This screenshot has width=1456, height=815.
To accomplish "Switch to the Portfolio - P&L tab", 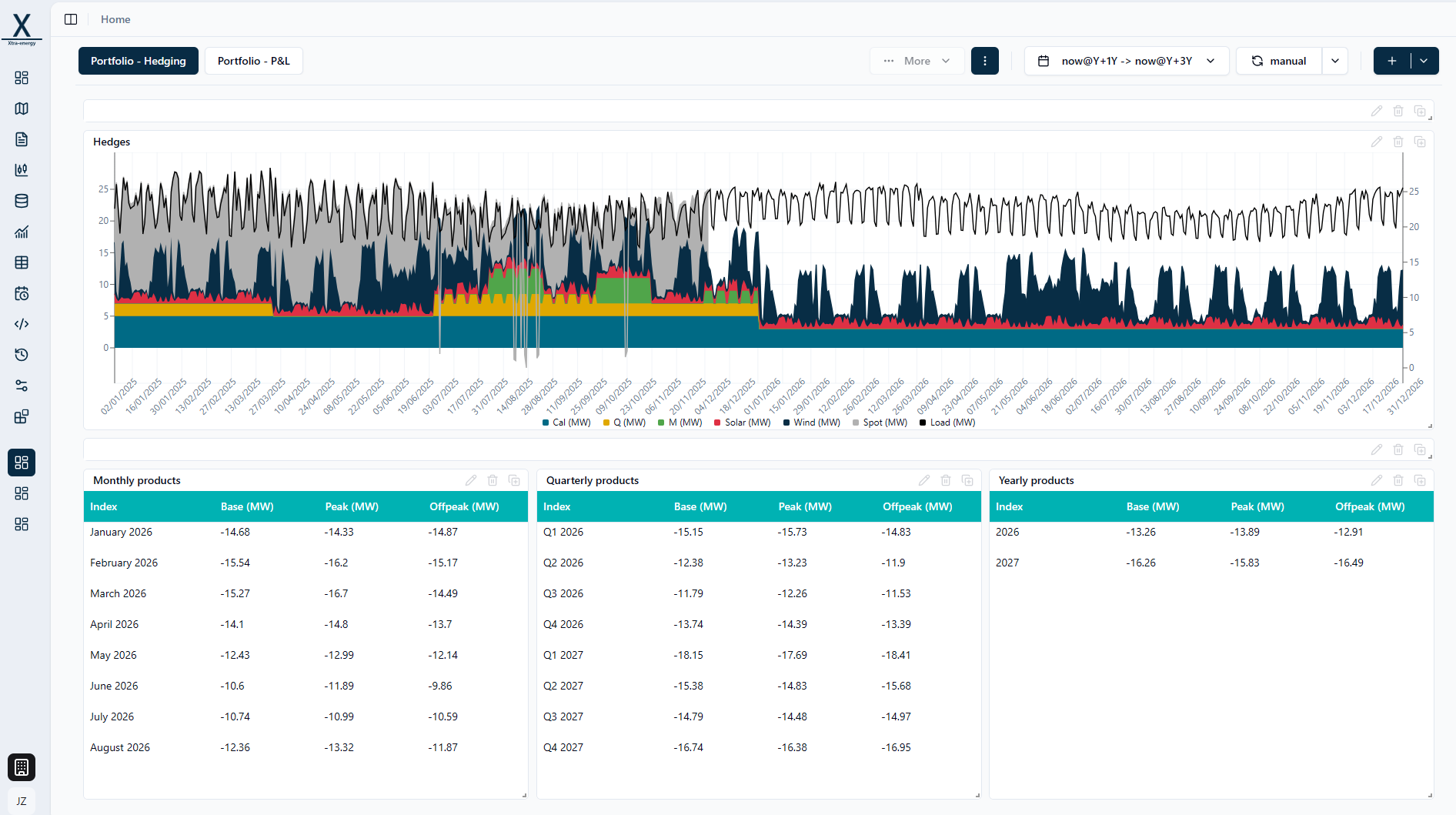I will (x=253, y=61).
